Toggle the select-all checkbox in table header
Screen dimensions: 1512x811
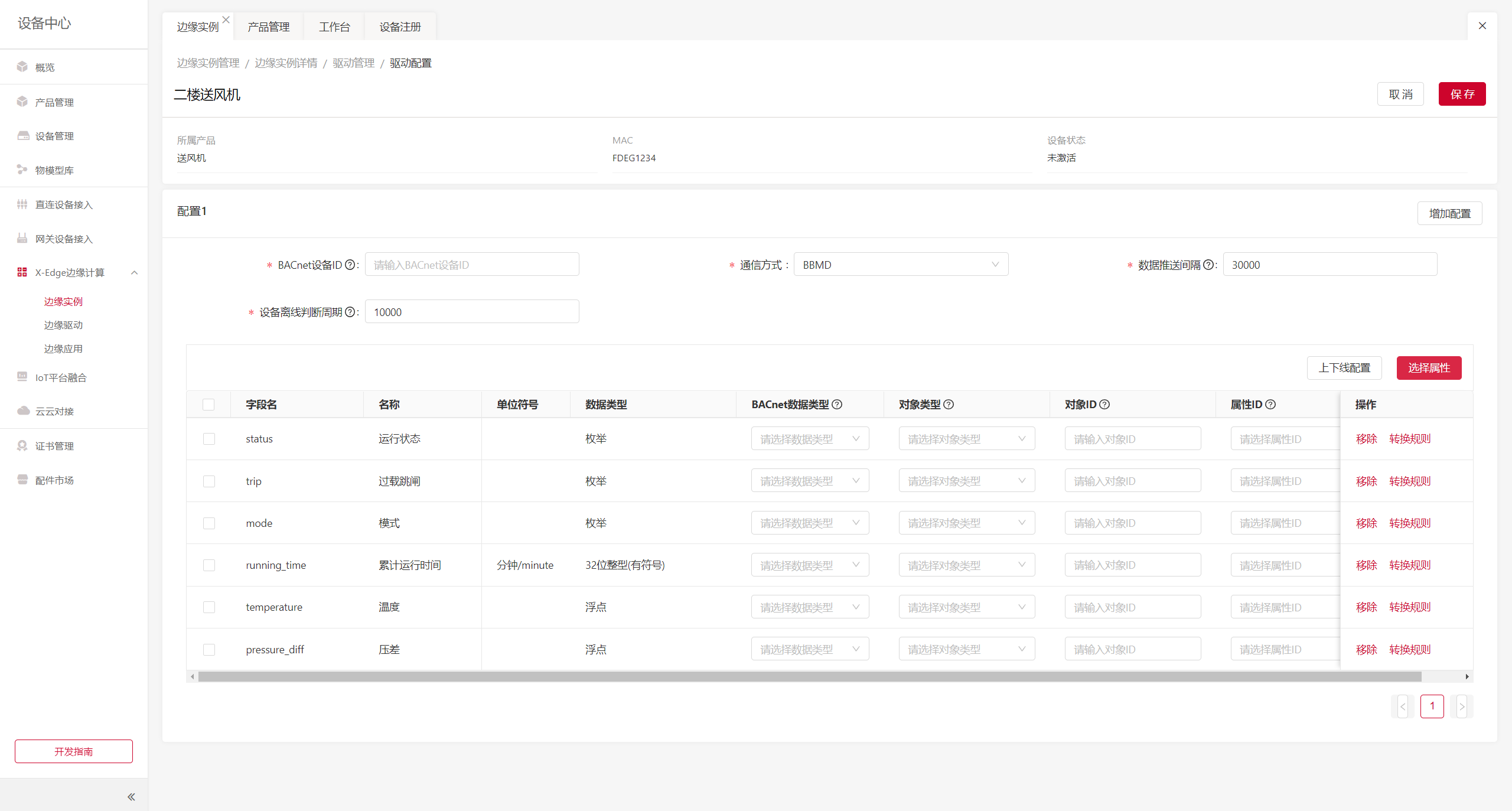click(x=208, y=405)
